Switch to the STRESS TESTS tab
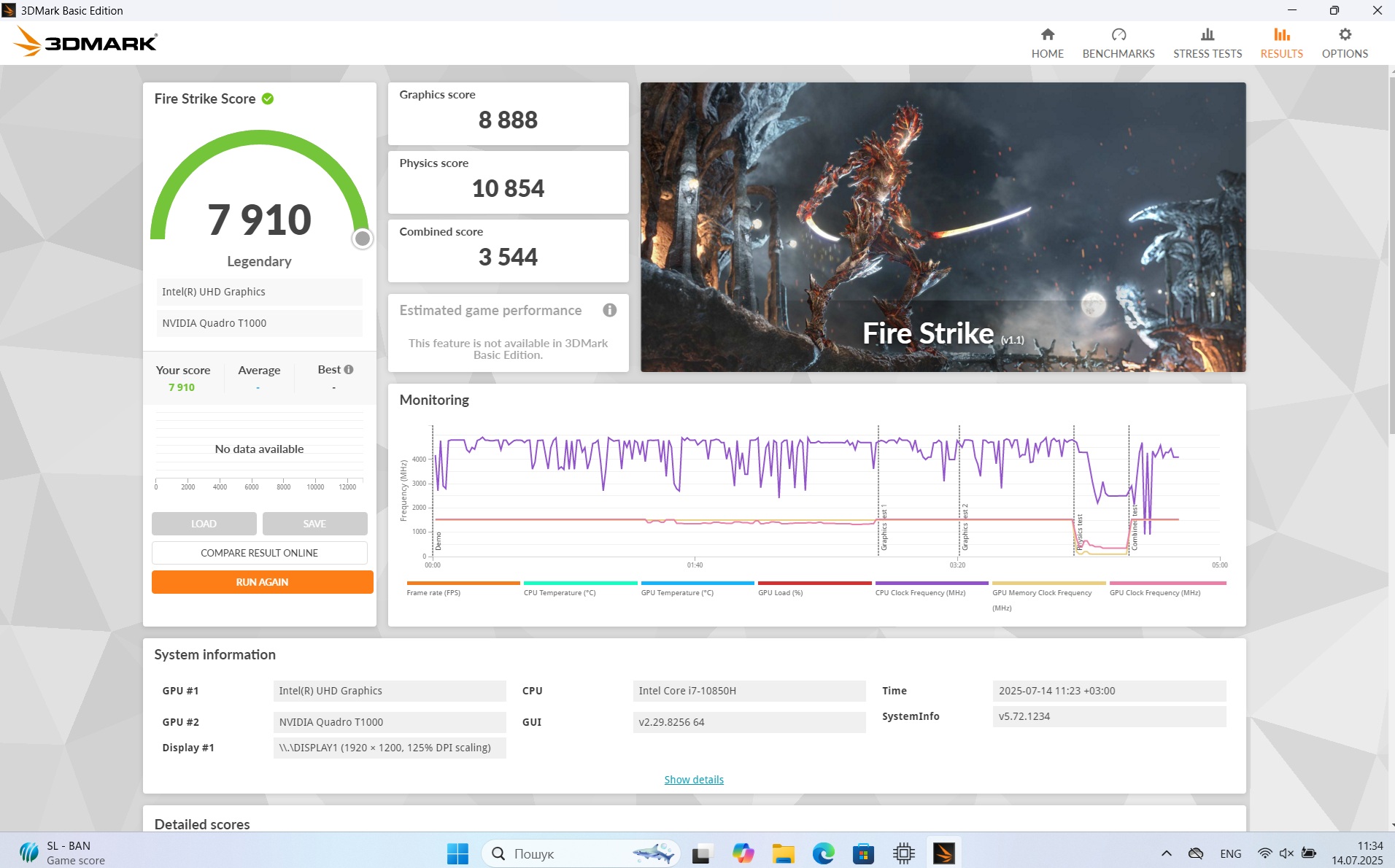Image resolution: width=1395 pixels, height=868 pixels. pyautogui.click(x=1207, y=44)
